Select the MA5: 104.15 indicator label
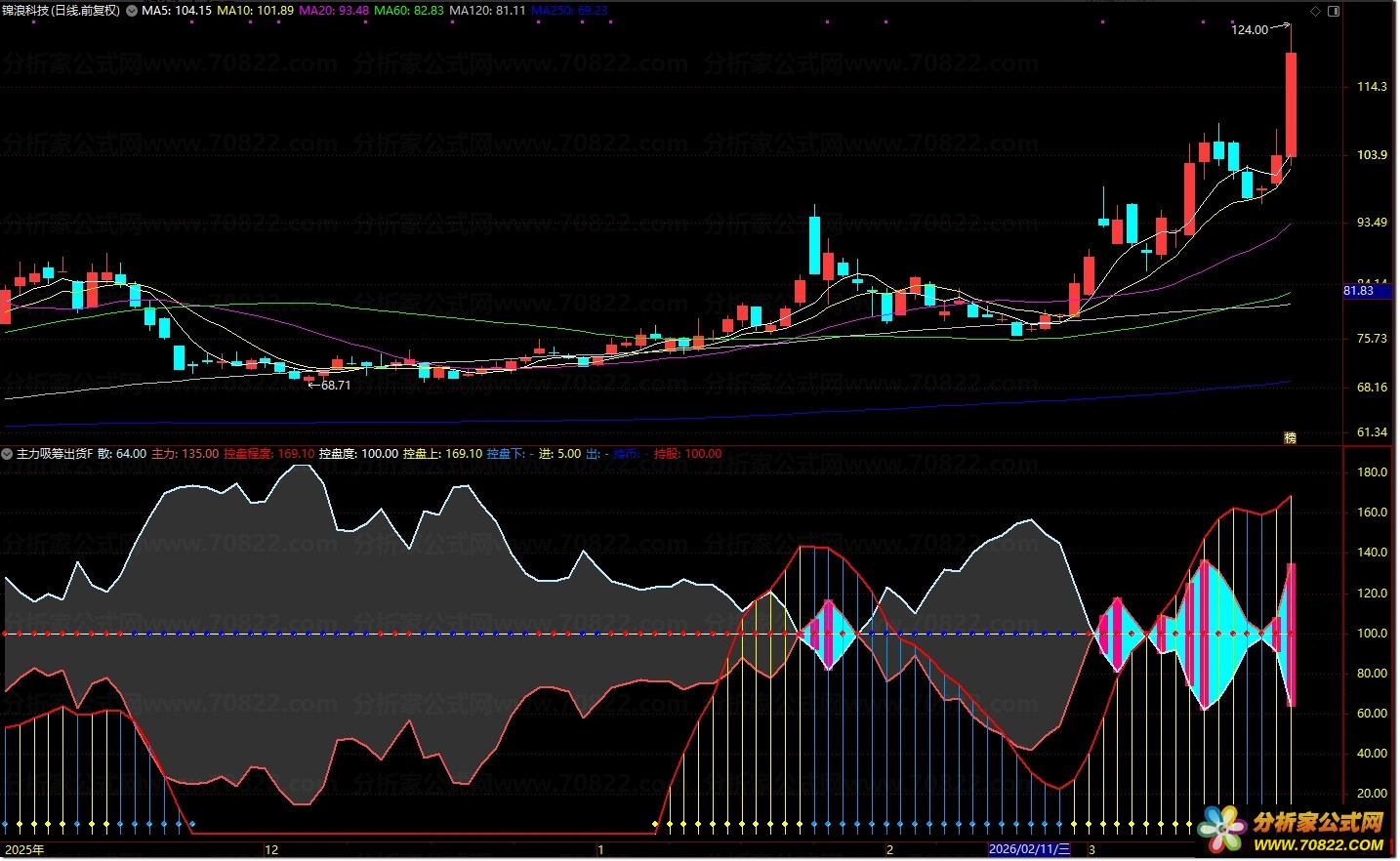The image size is (1400, 861). [x=177, y=11]
